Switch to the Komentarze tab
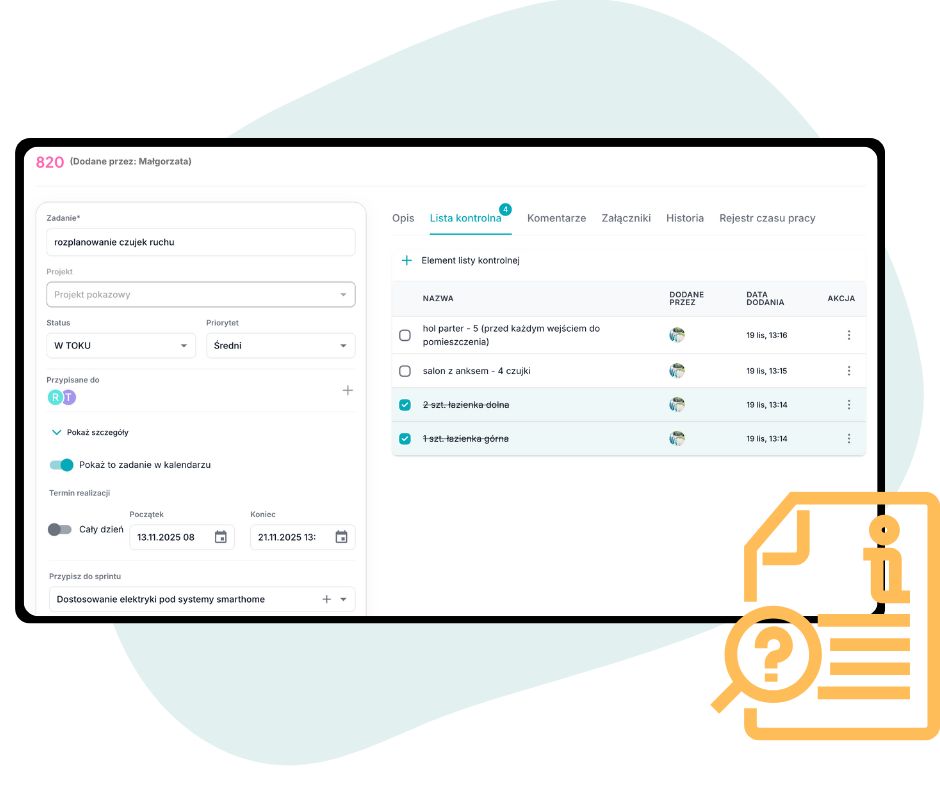The height and width of the screenshot is (788, 940). [x=556, y=218]
